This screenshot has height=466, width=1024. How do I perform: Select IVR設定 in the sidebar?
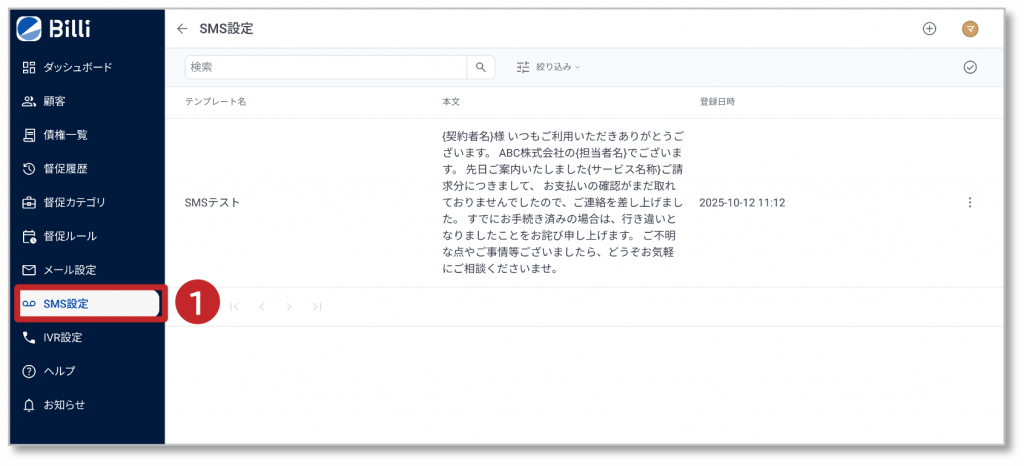[62, 337]
